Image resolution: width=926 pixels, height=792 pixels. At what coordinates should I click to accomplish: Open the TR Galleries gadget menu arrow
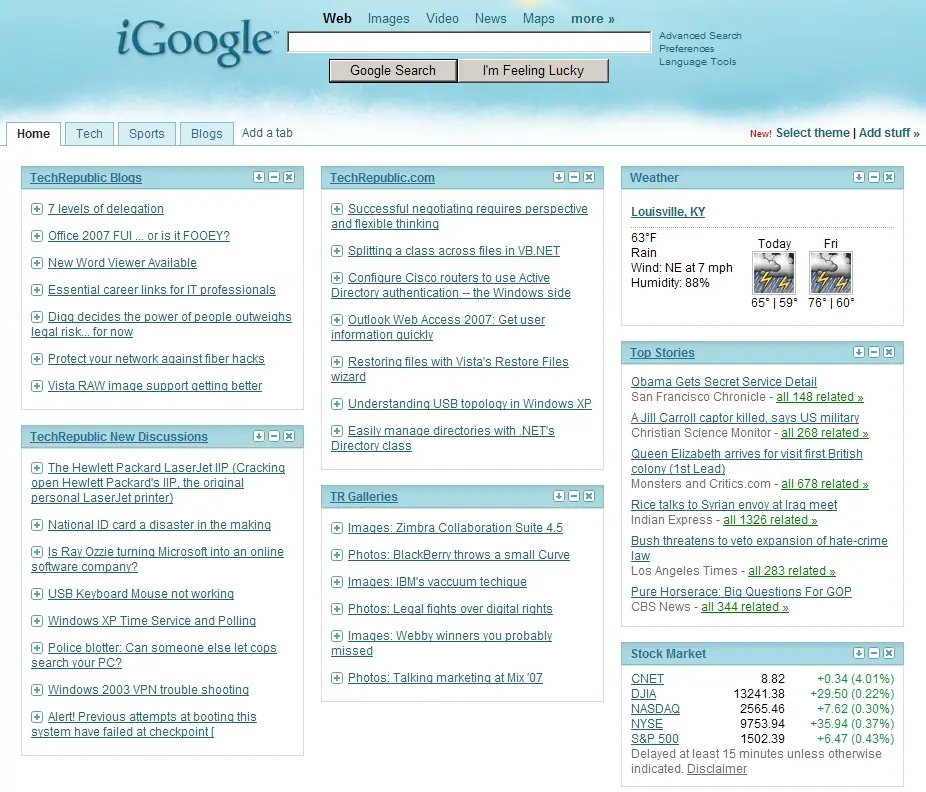point(559,496)
